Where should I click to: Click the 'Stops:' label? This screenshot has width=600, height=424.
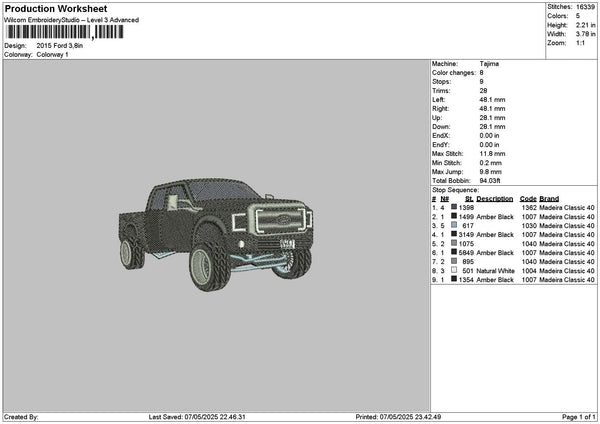[x=442, y=82]
